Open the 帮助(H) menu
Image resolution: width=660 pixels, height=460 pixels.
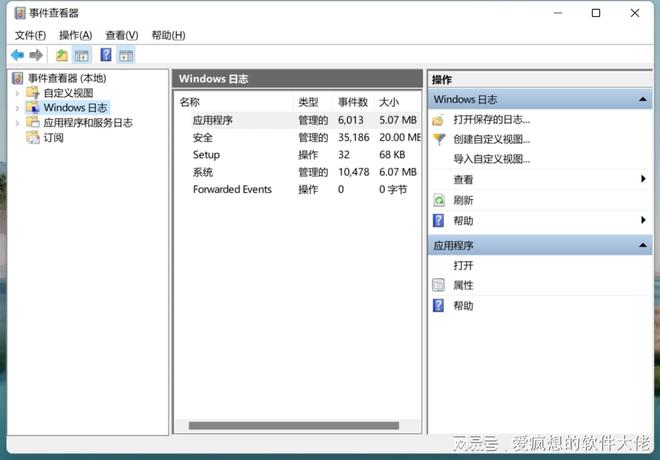[x=168, y=35]
